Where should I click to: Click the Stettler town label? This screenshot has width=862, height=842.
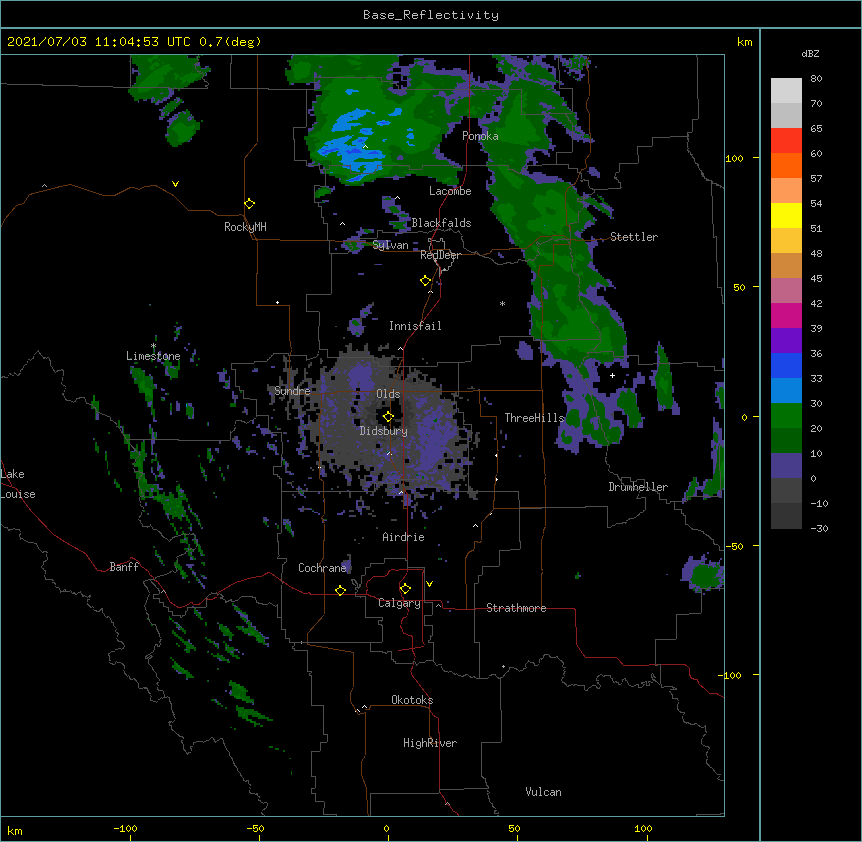(634, 237)
